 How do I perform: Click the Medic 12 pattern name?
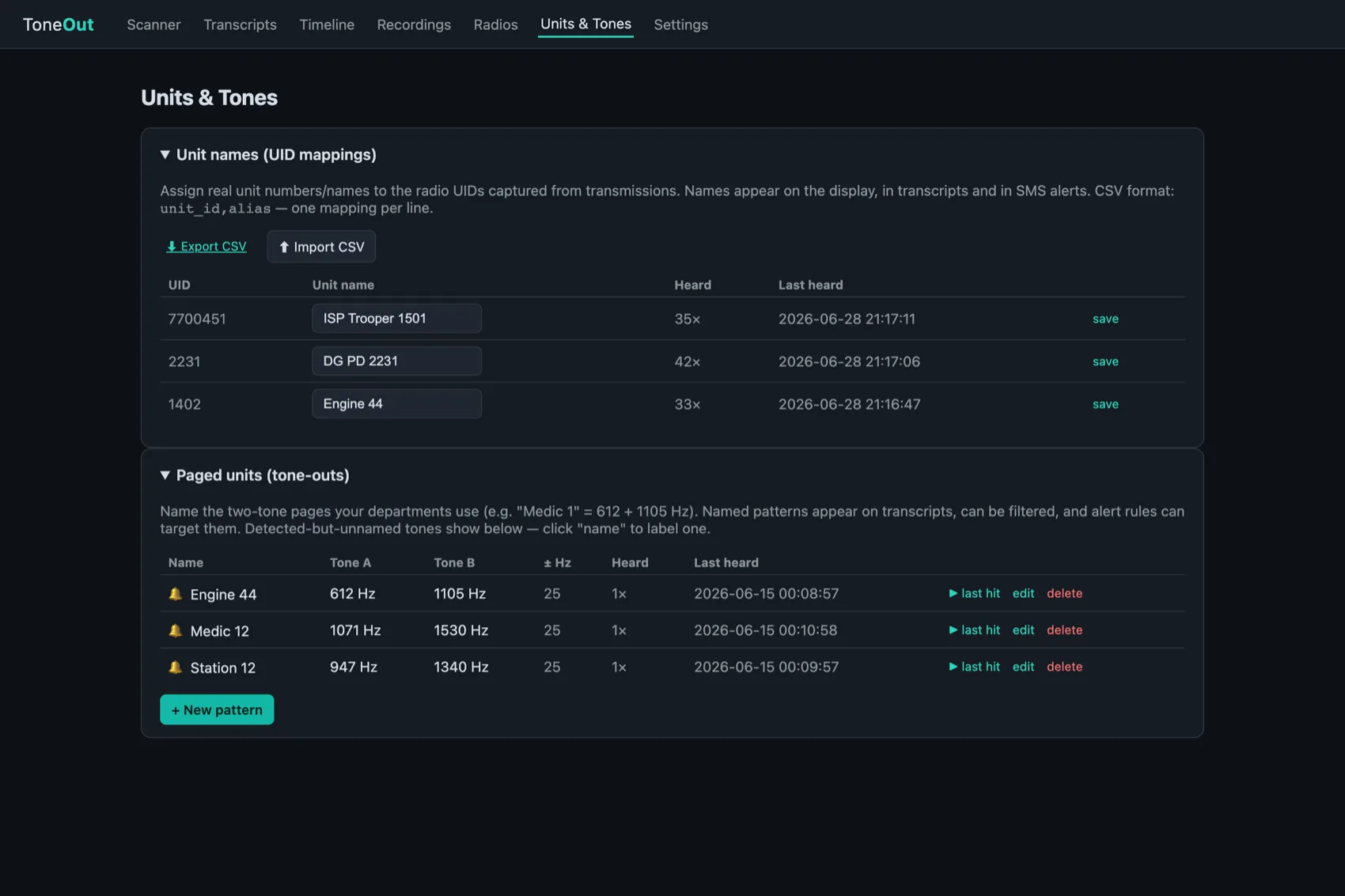pyautogui.click(x=219, y=631)
